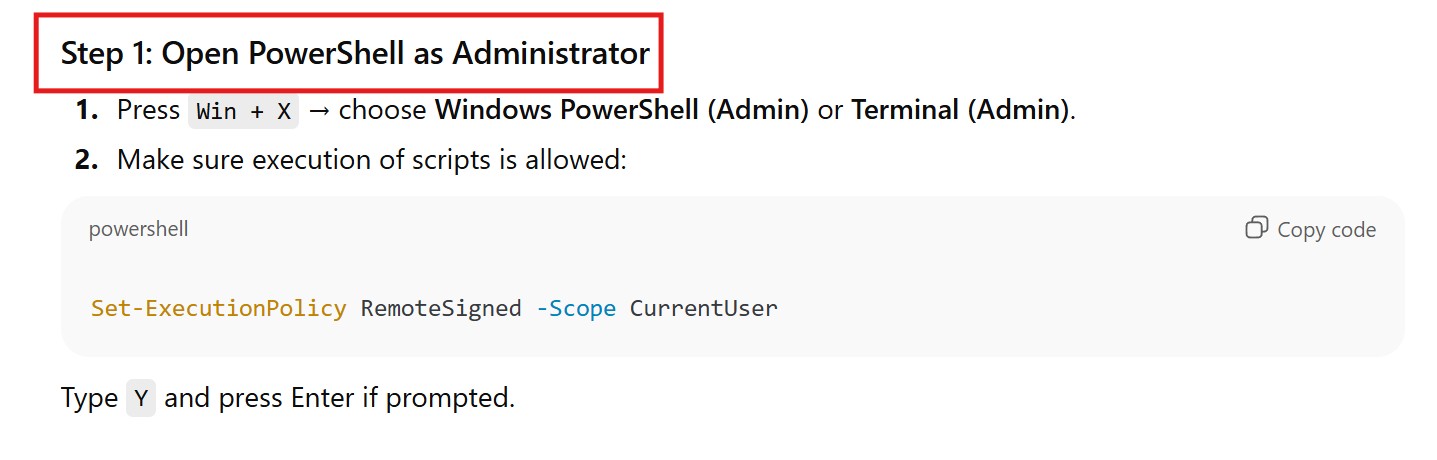The width and height of the screenshot is (1437, 460).
Task: Click the RemoteSigned value in code
Action: coord(441,308)
